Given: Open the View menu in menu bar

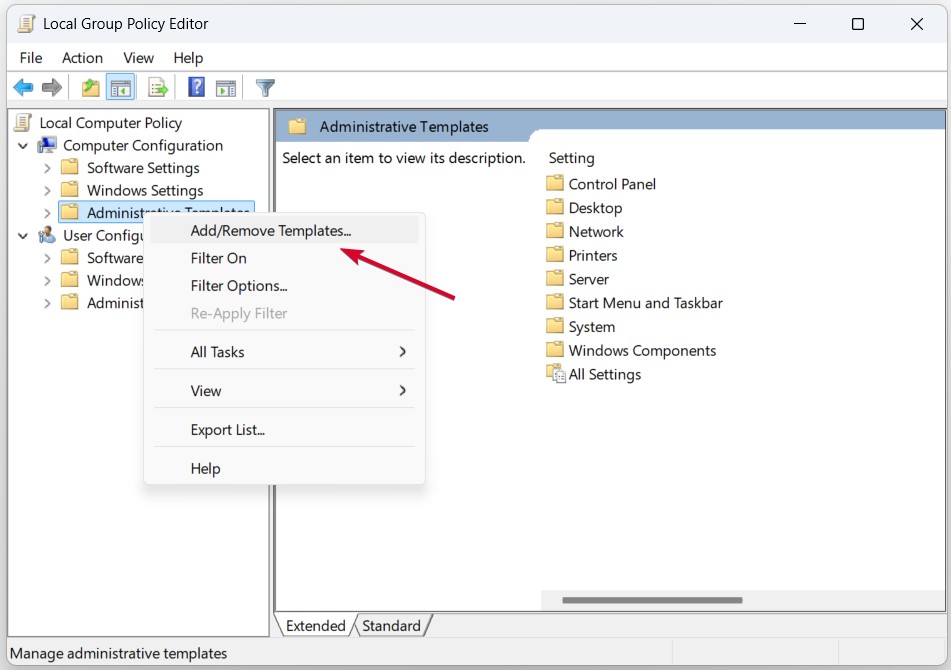Looking at the screenshot, I should point(138,58).
